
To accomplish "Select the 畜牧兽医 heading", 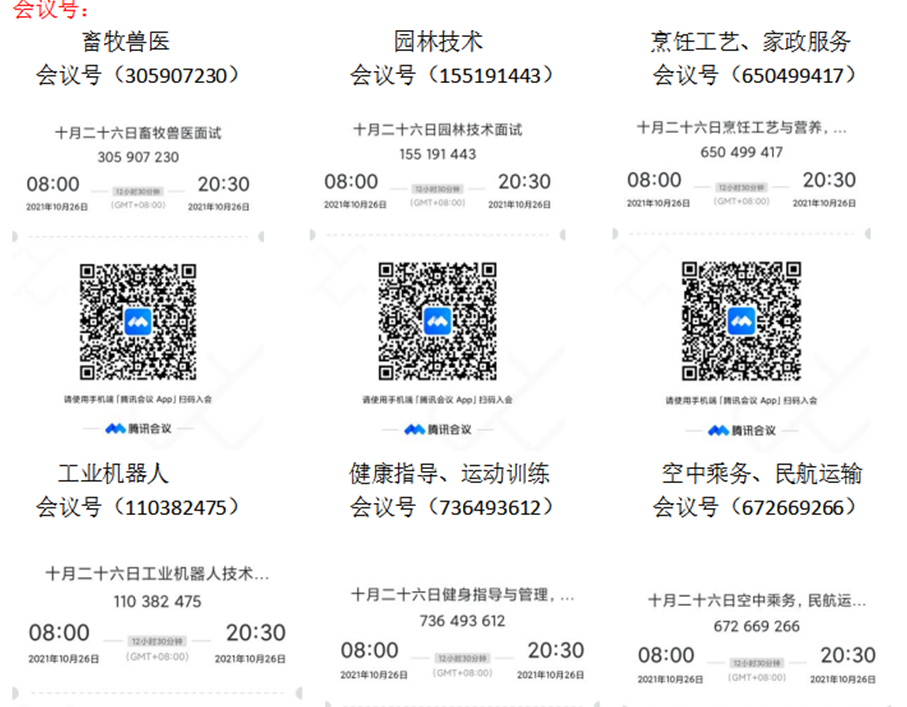I will click(126, 41).
